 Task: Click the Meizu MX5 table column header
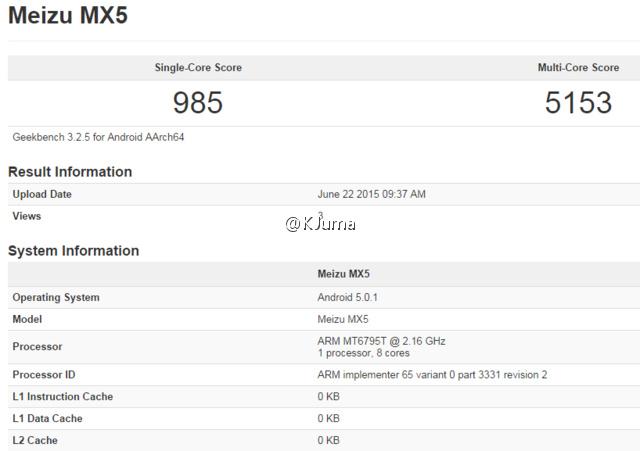point(343,274)
